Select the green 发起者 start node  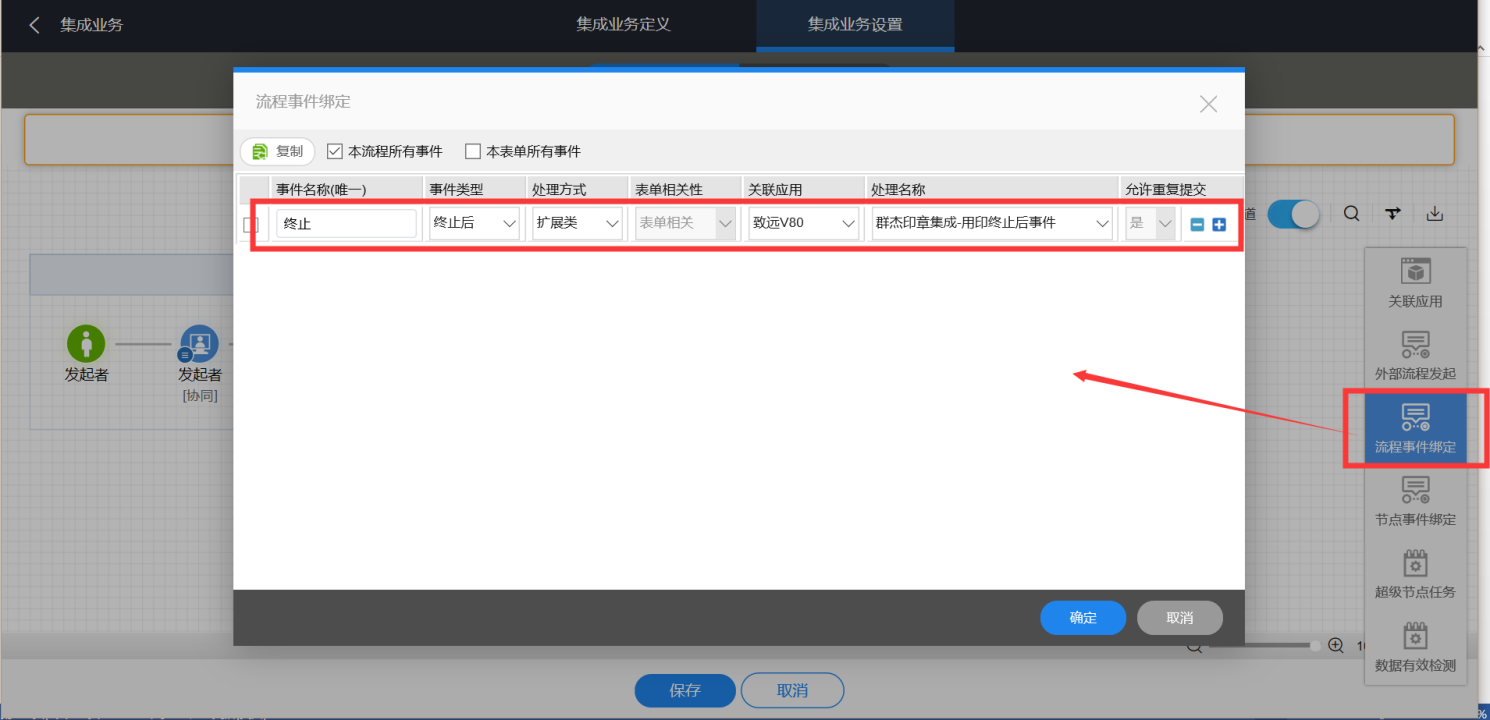(86, 344)
